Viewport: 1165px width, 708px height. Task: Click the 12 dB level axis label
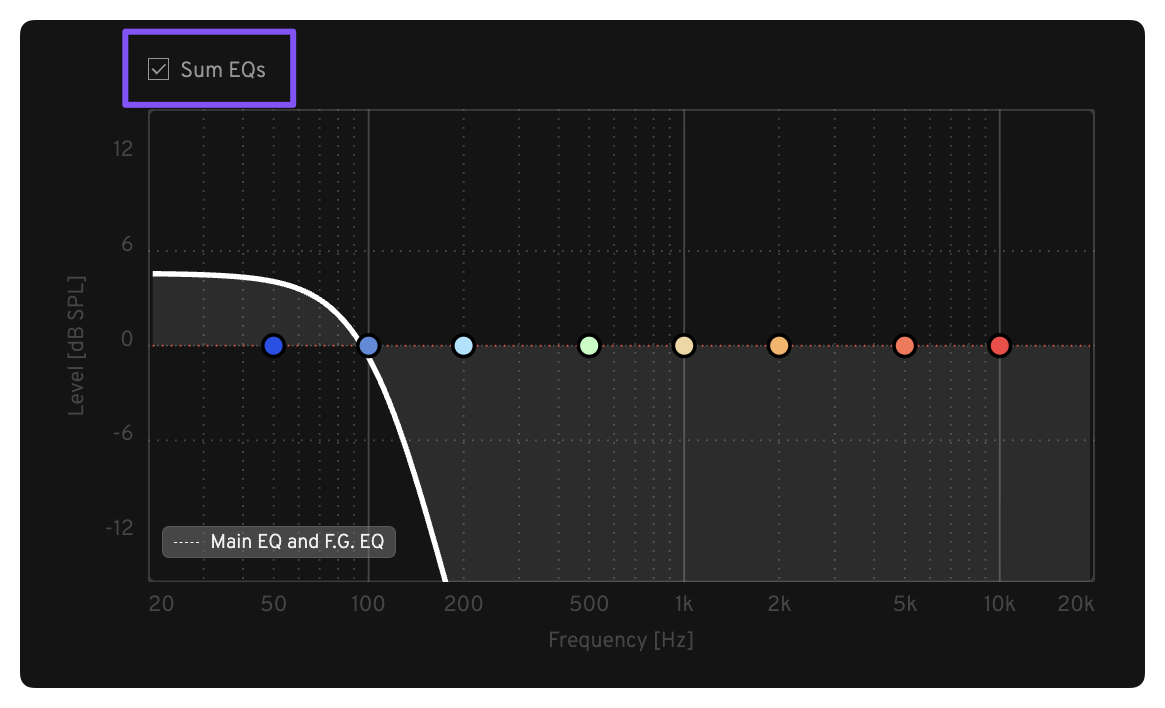123,149
